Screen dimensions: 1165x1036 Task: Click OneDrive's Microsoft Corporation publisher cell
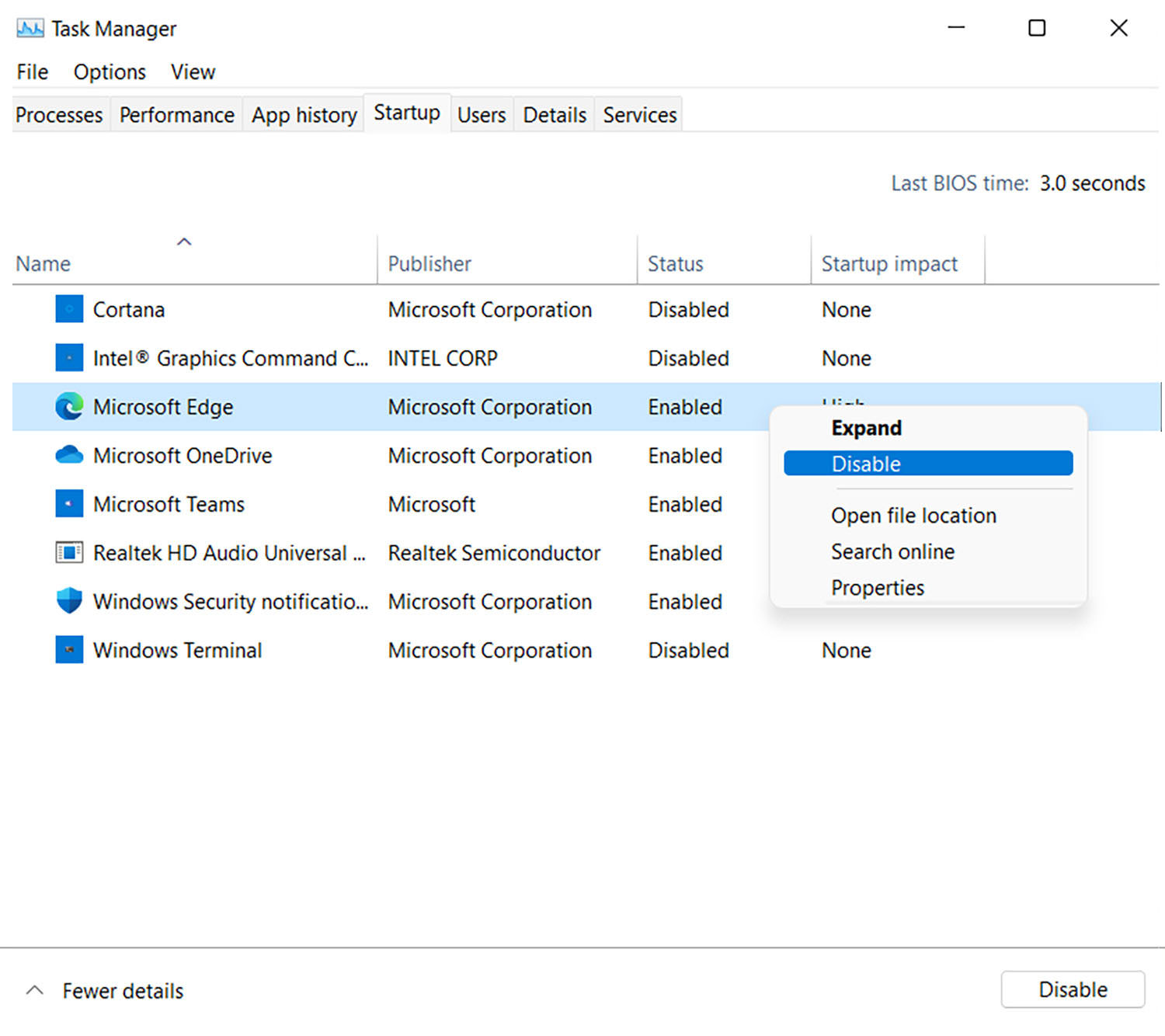(x=489, y=456)
